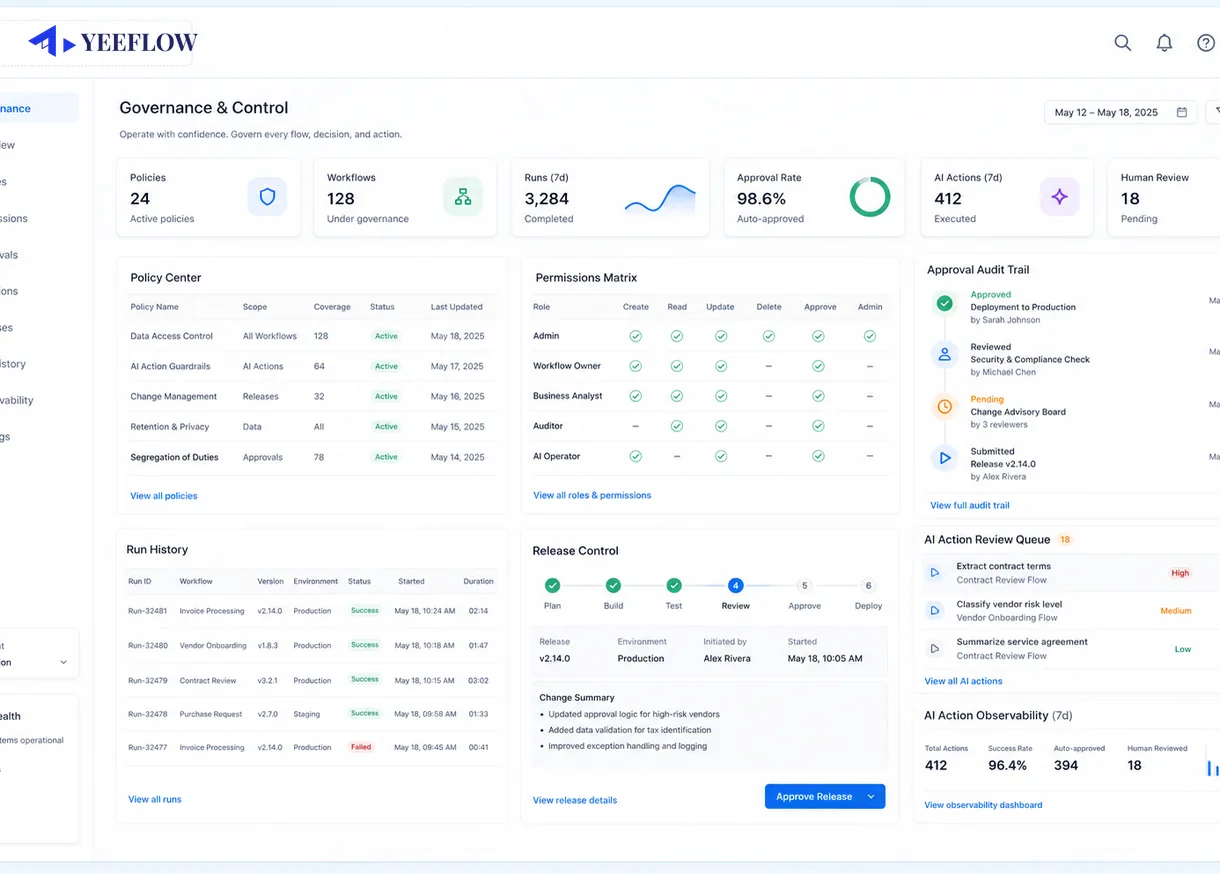Click the Human Review 18 pending card
The image size is (1220, 874).
(x=1164, y=197)
